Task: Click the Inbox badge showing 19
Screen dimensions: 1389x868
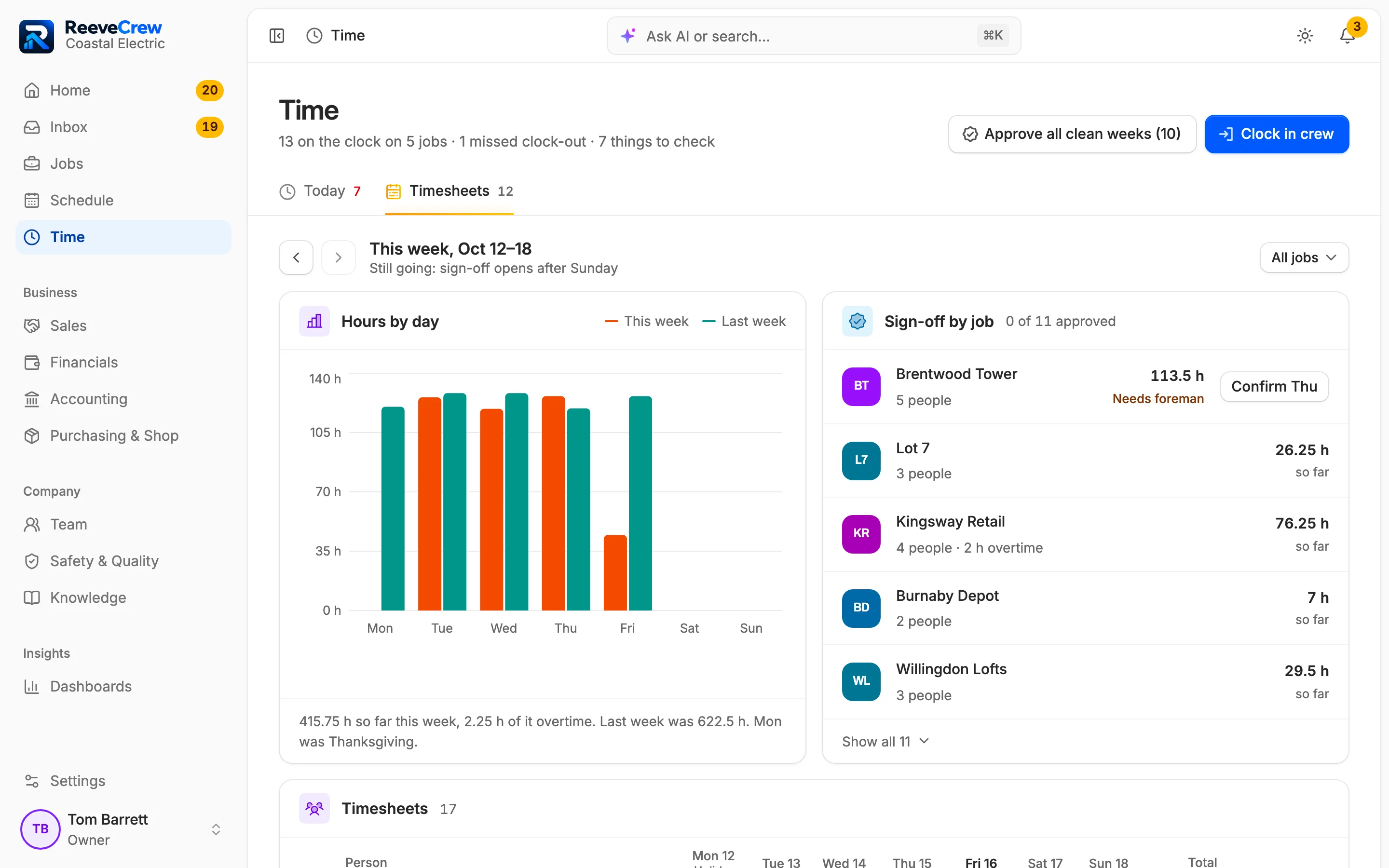Action: pyautogui.click(x=209, y=127)
